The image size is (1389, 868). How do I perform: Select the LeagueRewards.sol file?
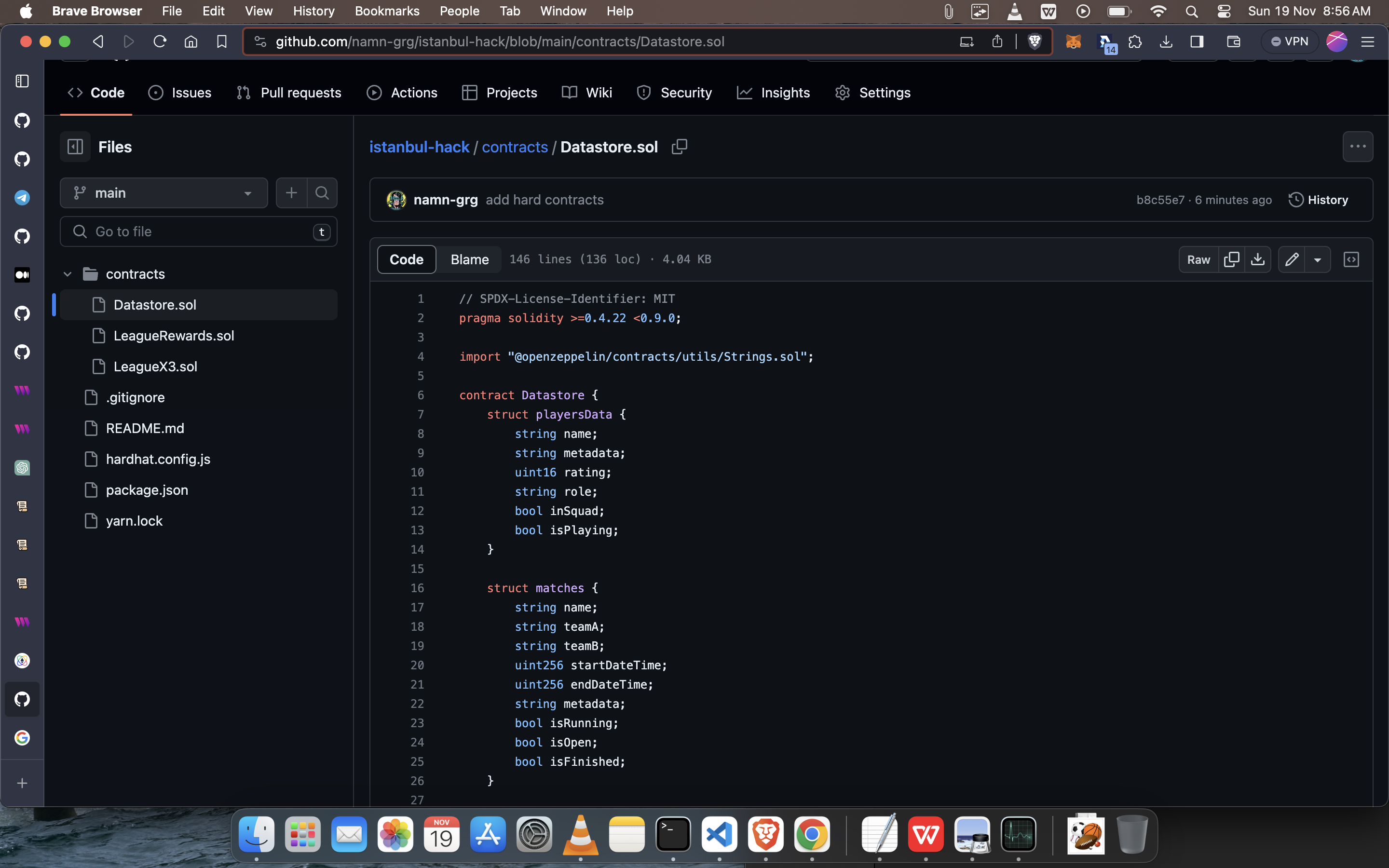pyautogui.click(x=173, y=335)
